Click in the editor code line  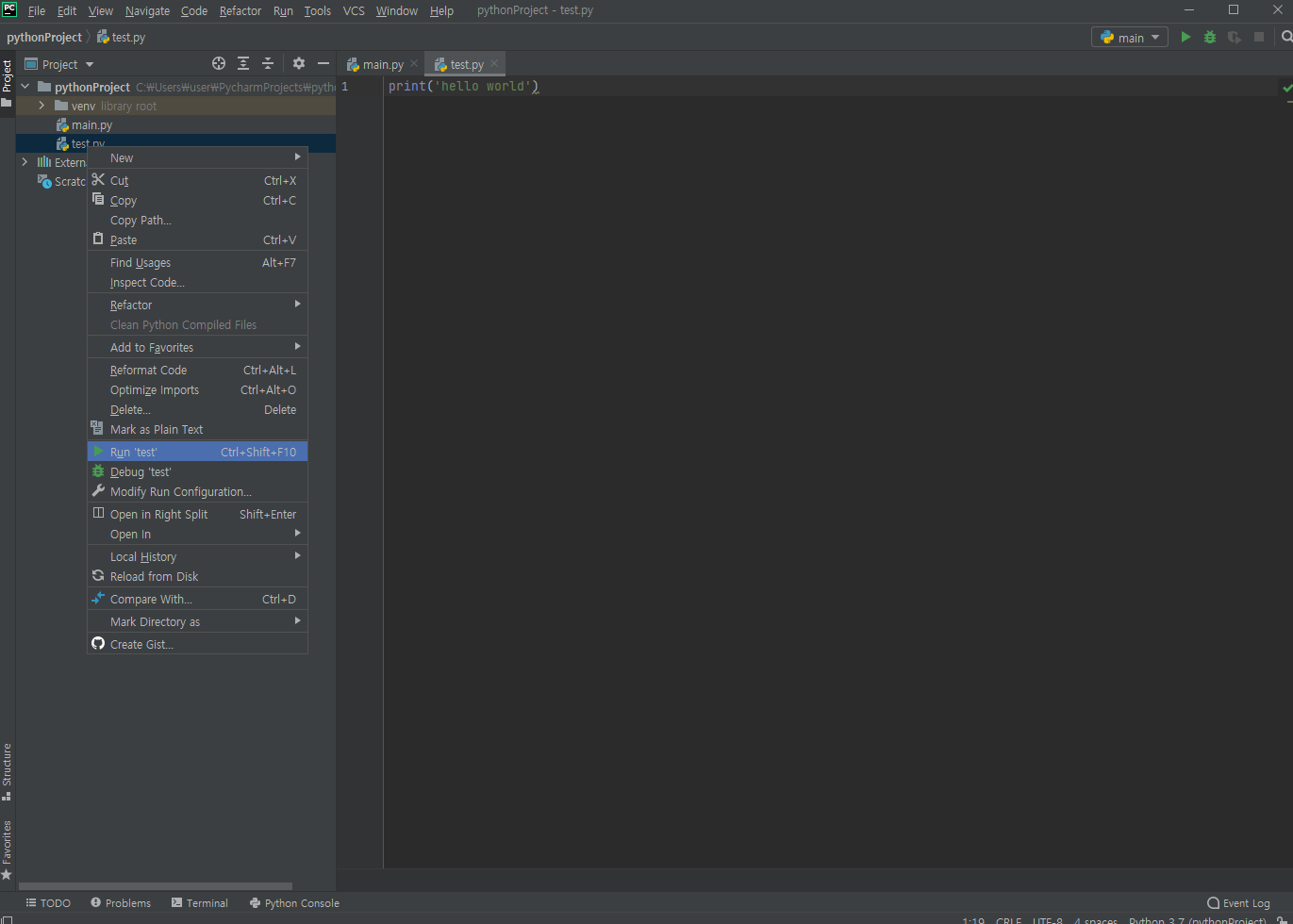pos(463,87)
